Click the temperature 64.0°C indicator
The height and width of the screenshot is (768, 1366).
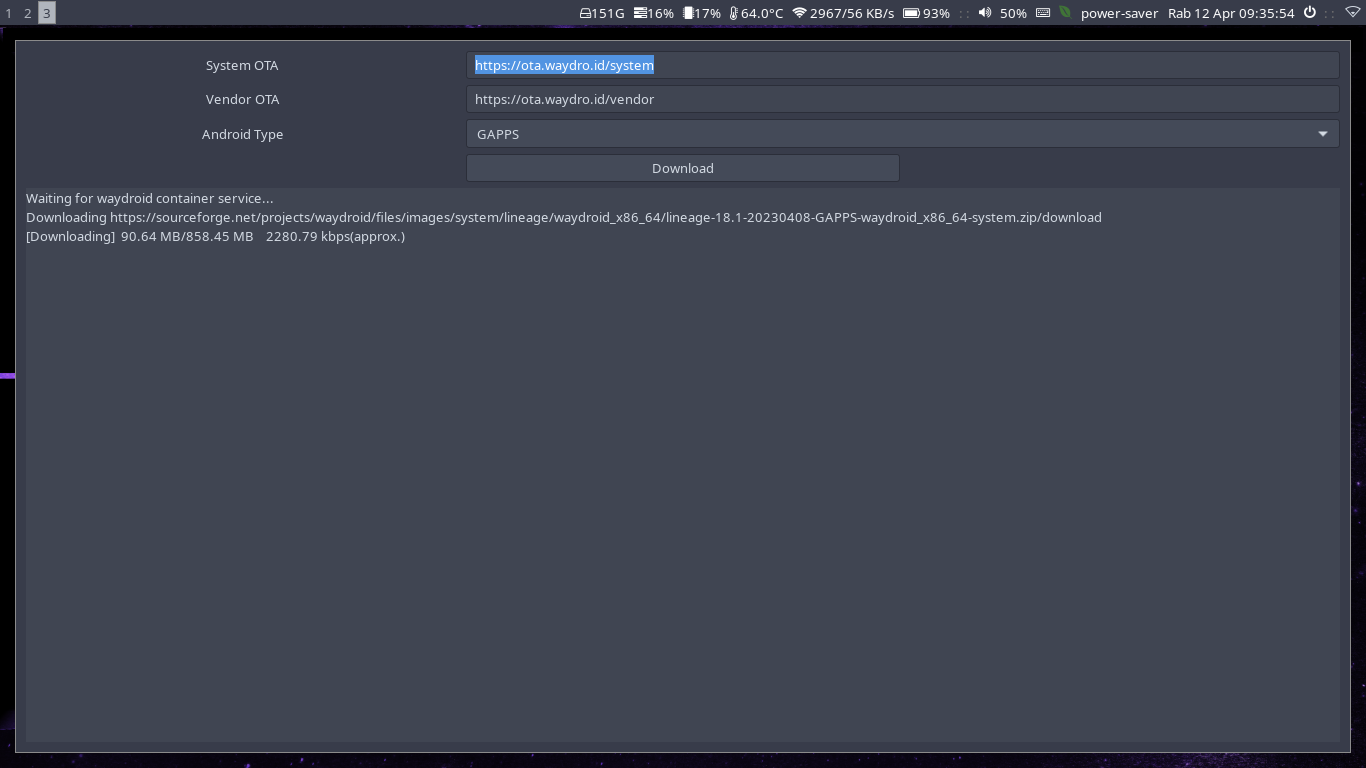(x=756, y=13)
